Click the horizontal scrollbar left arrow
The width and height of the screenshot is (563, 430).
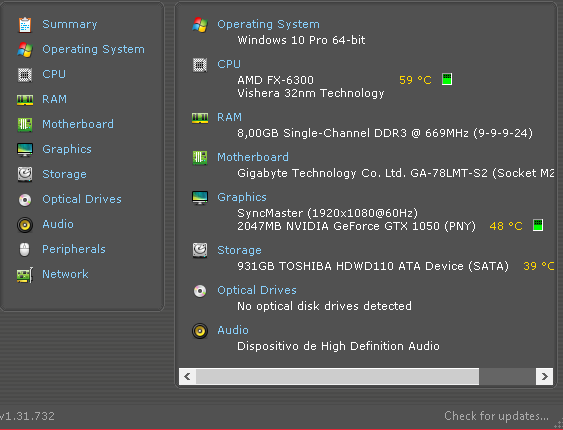point(187,377)
